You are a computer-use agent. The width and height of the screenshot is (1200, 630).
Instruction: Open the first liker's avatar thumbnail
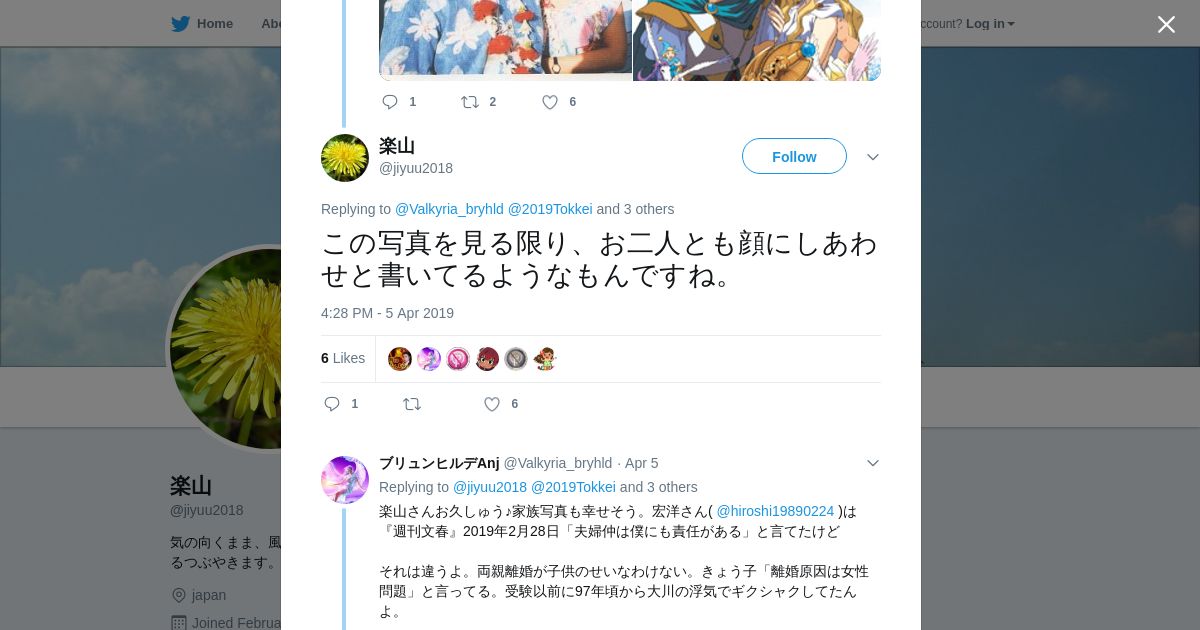point(400,359)
